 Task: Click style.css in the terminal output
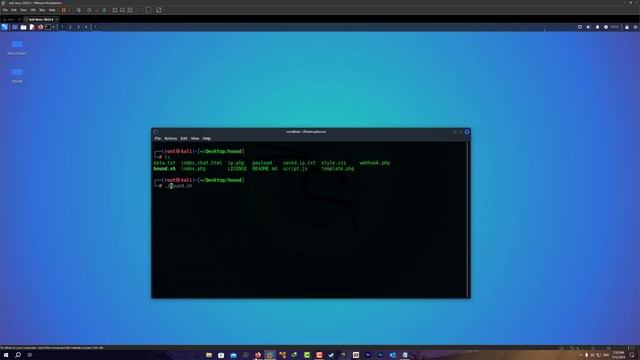(333, 163)
